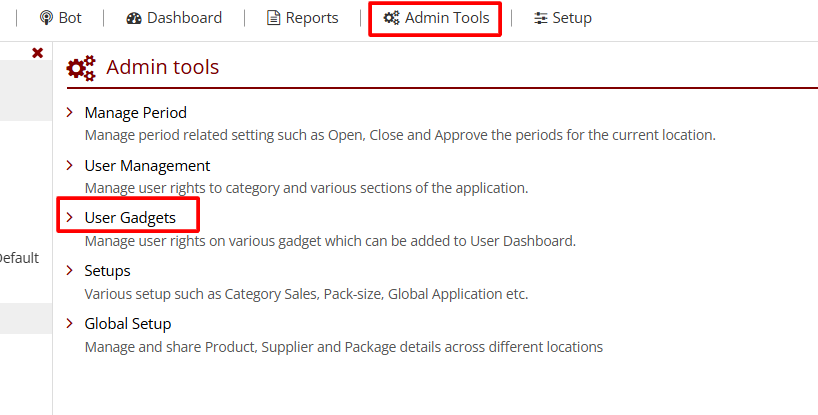Click the Setups link text
818x415 pixels.
tap(107, 271)
